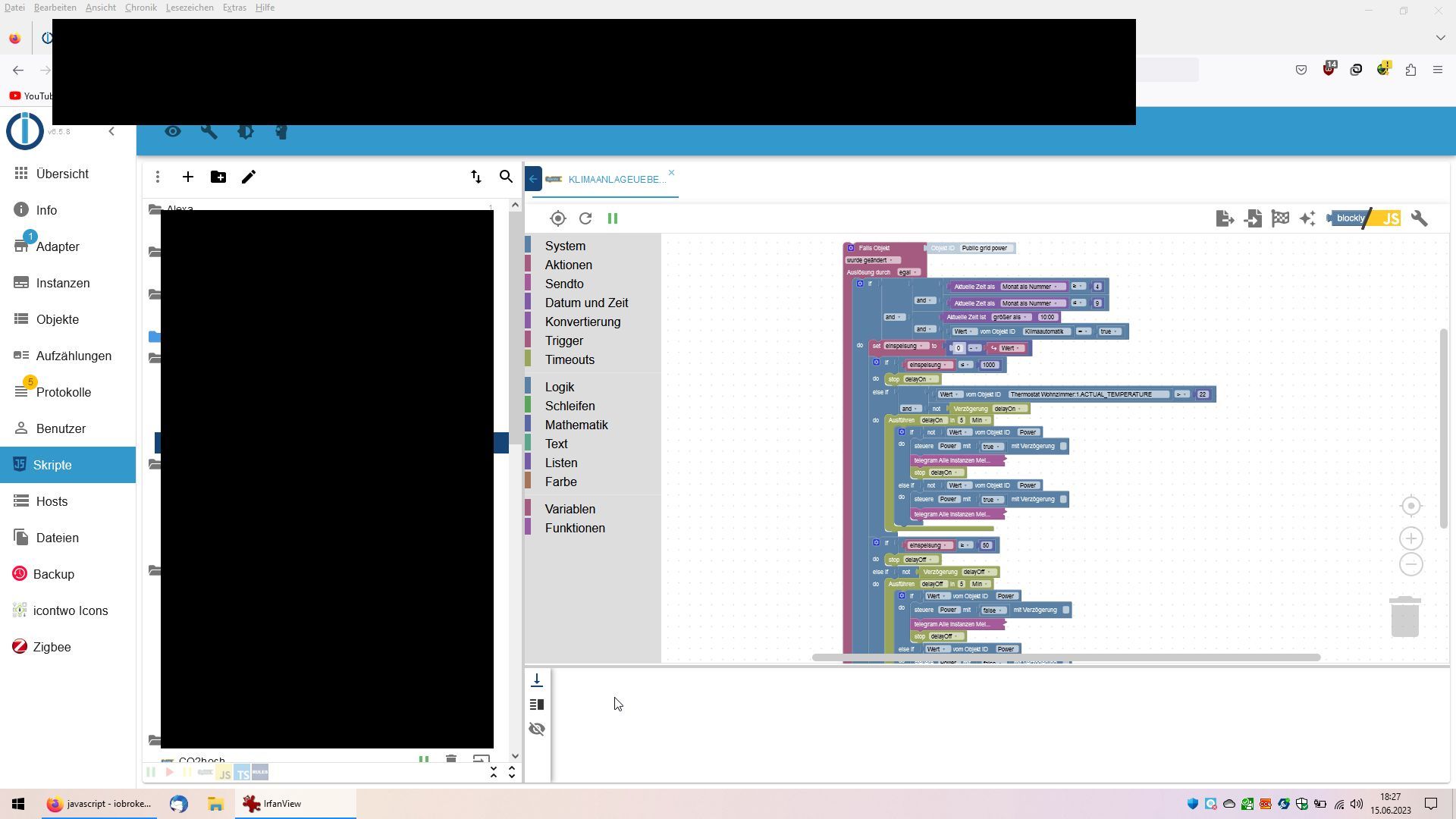Pause the running script in the toolbar
This screenshot has width=1456, height=819.
click(x=613, y=218)
